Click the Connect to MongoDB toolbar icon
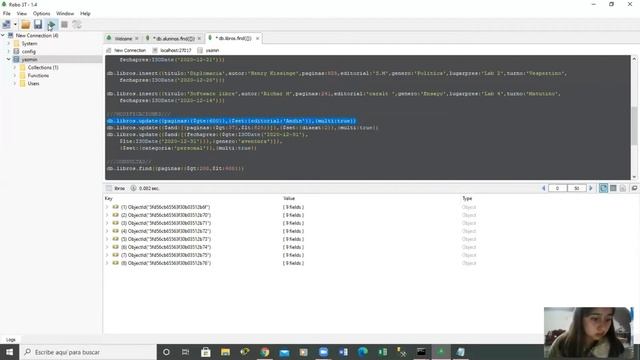Screen dimensions: 640x360 tap(7, 25)
